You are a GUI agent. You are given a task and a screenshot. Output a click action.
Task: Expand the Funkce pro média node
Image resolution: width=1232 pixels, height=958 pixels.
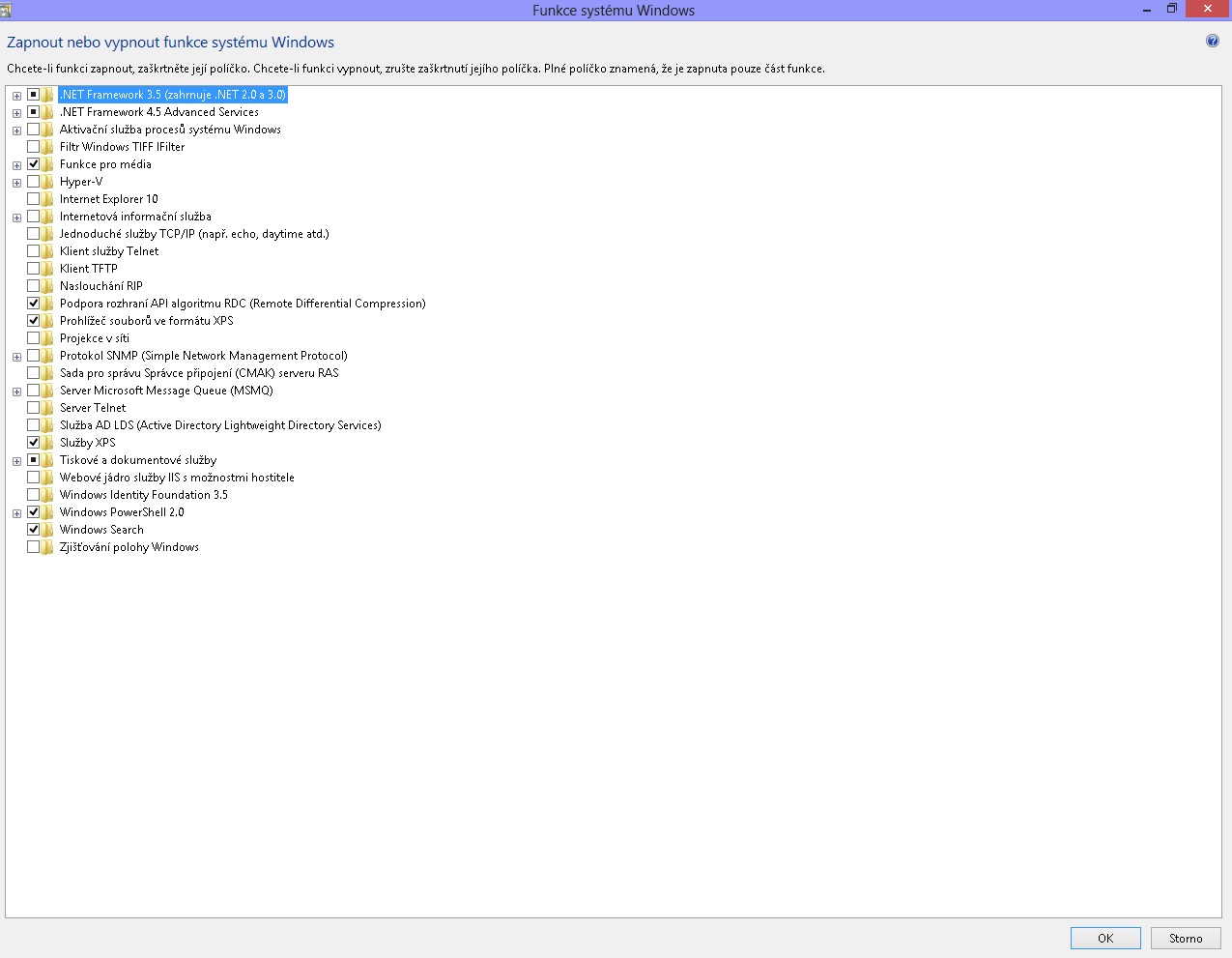tap(16, 165)
